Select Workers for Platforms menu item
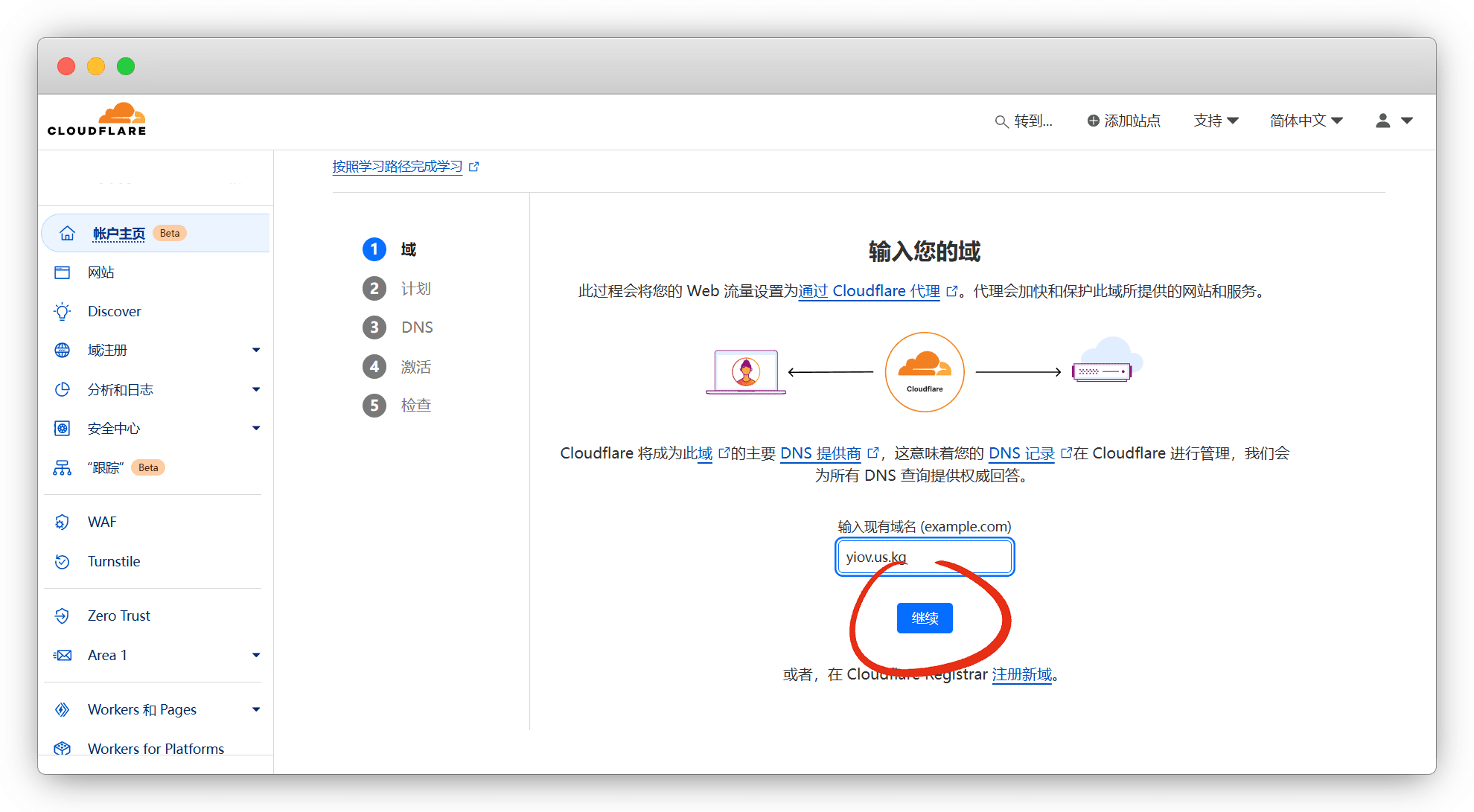The height and width of the screenshot is (812, 1474). click(x=156, y=748)
